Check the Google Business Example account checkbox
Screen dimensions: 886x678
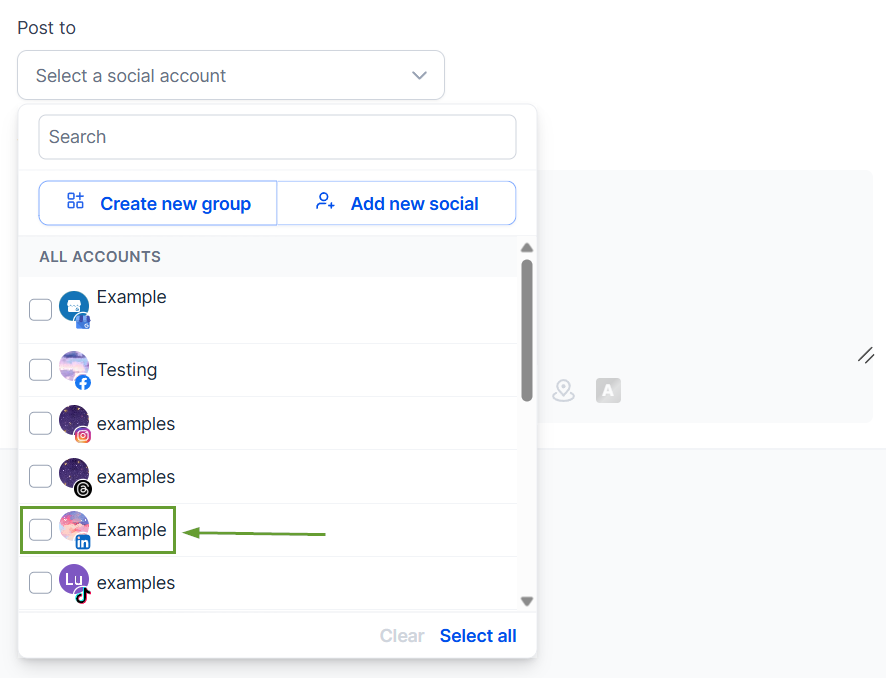(41, 310)
